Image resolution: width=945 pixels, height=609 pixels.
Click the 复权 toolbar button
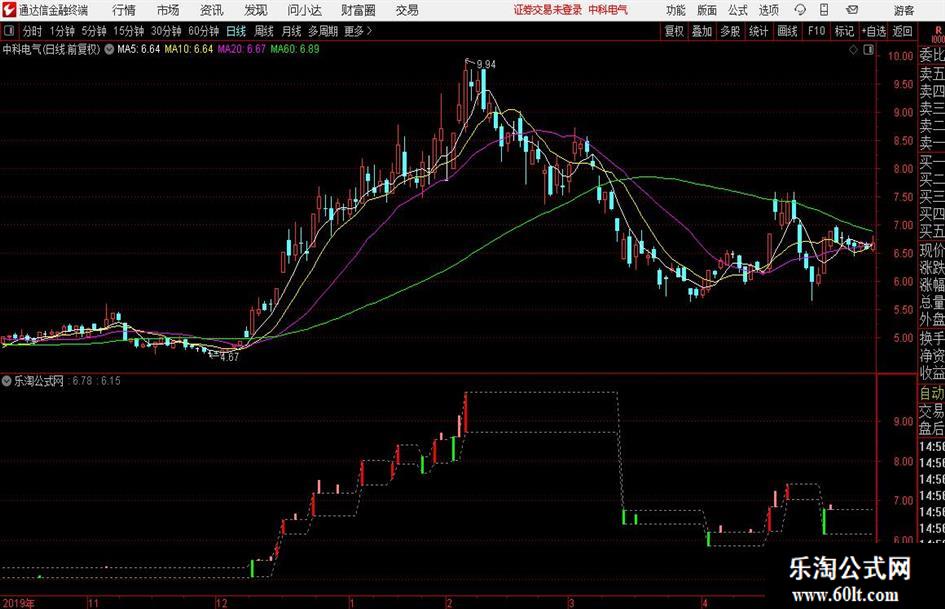coord(674,31)
